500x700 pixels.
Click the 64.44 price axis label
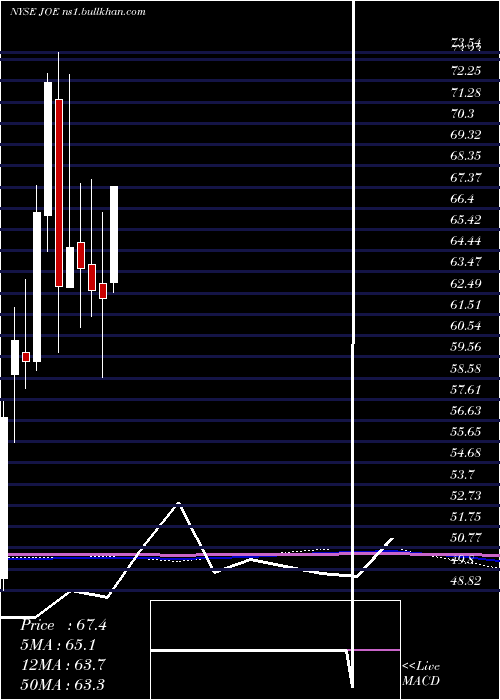click(466, 241)
